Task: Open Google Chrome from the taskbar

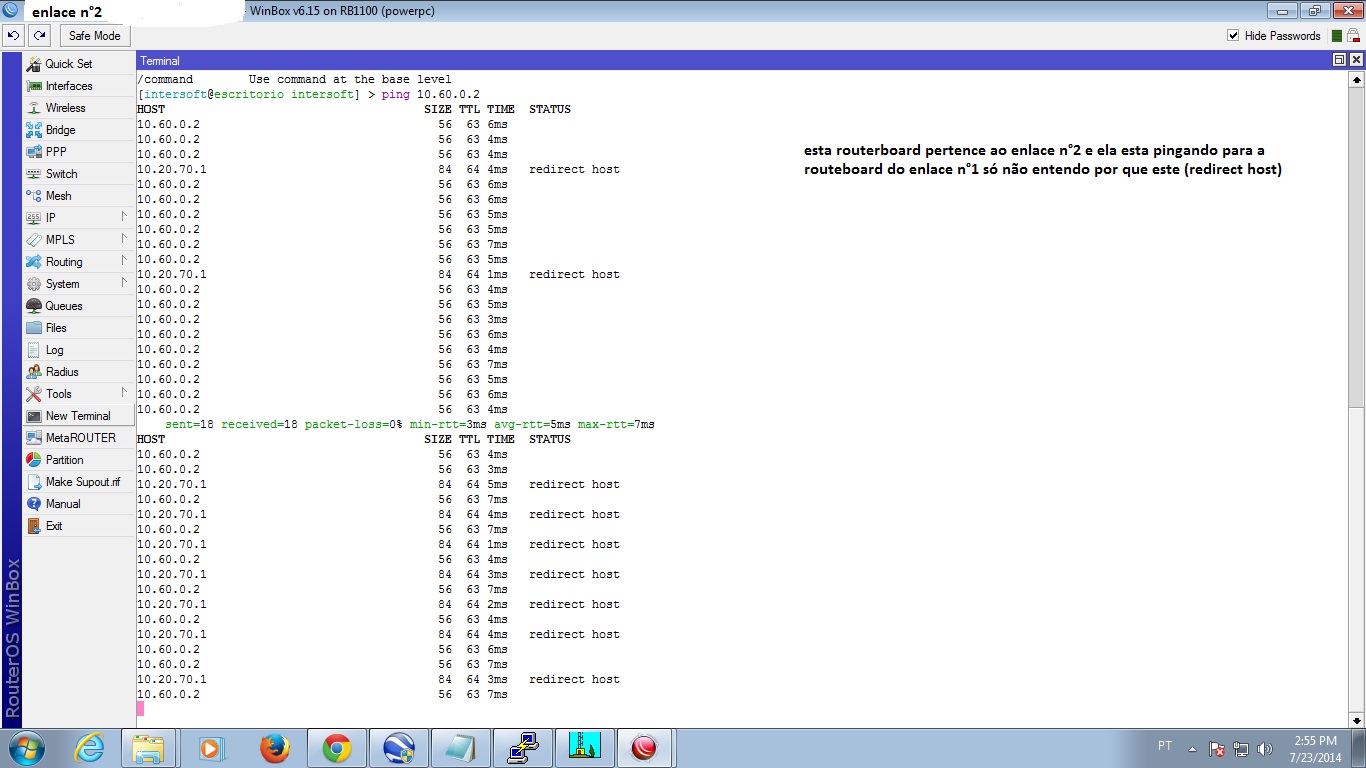Action: pyautogui.click(x=336, y=748)
